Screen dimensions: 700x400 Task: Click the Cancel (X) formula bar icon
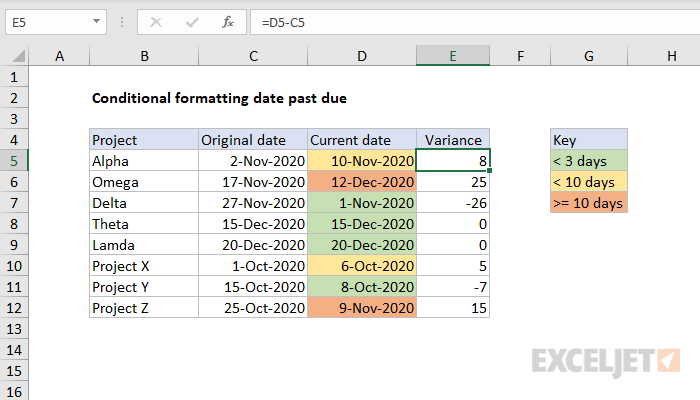[156, 22]
